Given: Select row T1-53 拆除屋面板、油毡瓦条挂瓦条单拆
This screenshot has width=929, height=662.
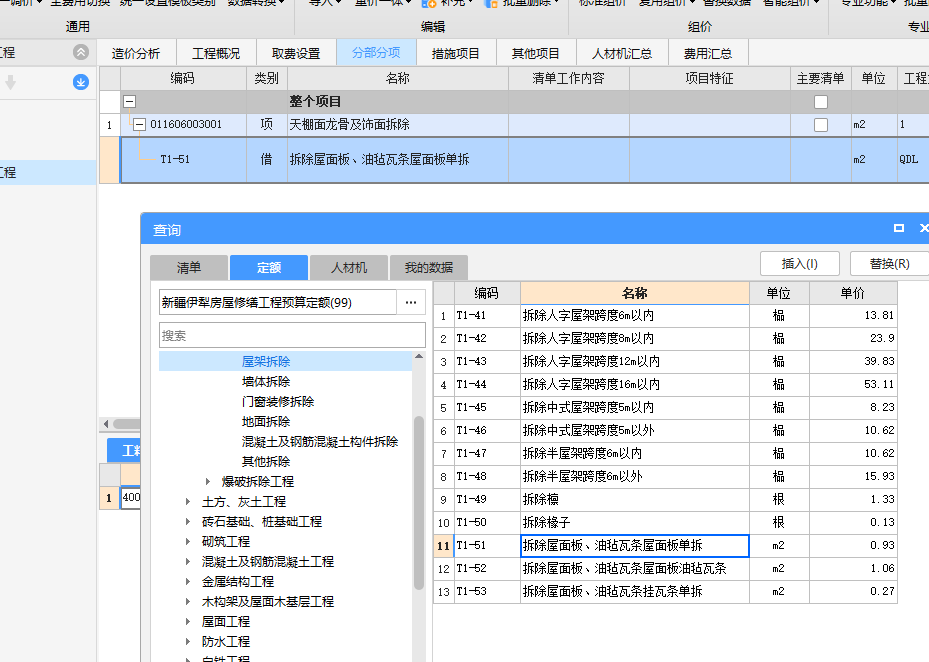Looking at the screenshot, I should pos(665,591).
